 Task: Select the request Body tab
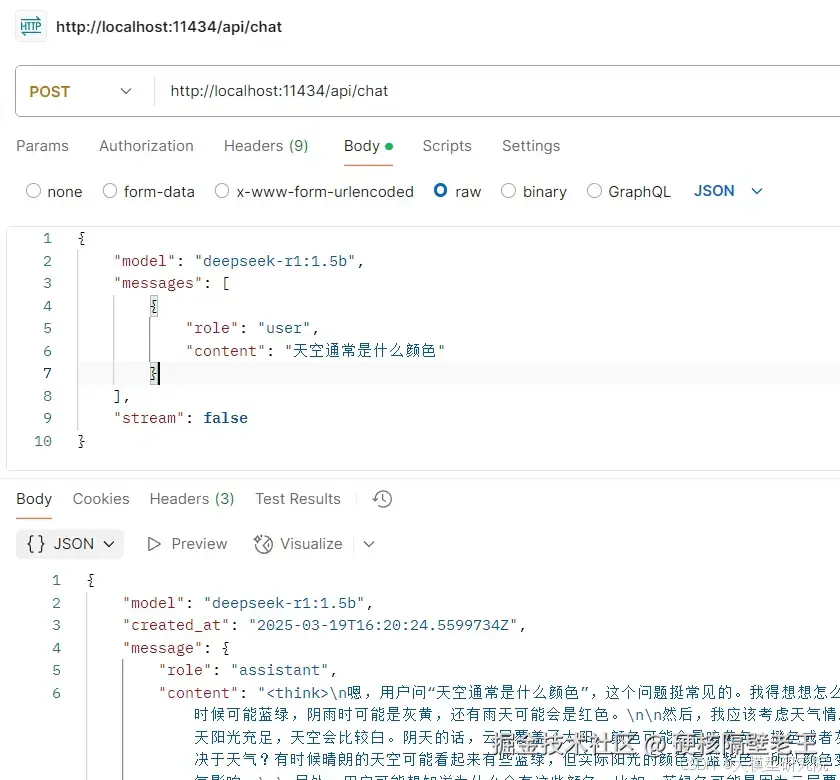pos(368,146)
